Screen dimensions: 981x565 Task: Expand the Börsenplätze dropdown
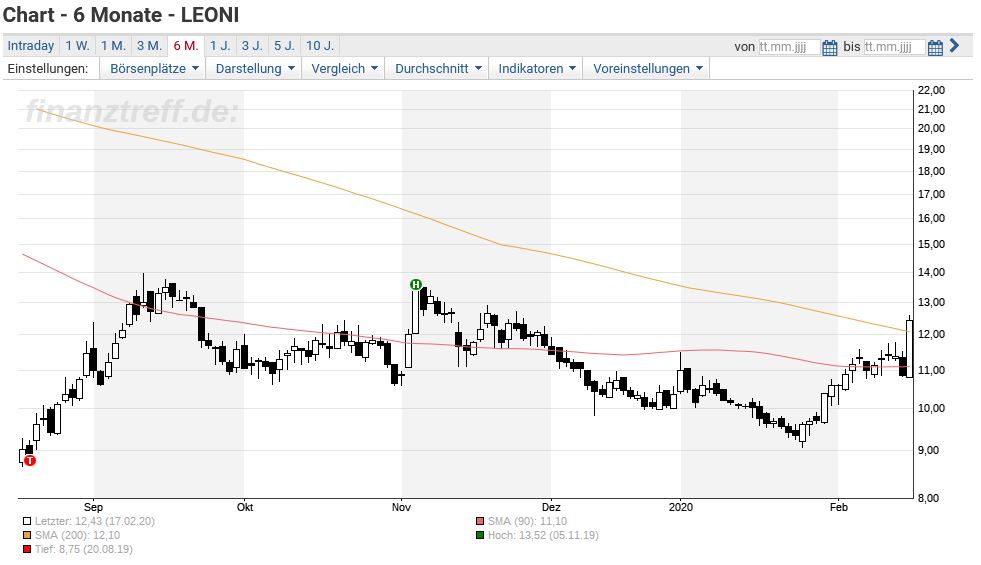(x=154, y=69)
